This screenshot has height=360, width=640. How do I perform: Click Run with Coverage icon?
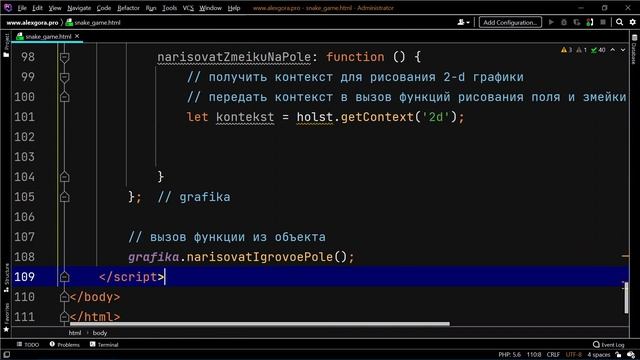pos(577,22)
